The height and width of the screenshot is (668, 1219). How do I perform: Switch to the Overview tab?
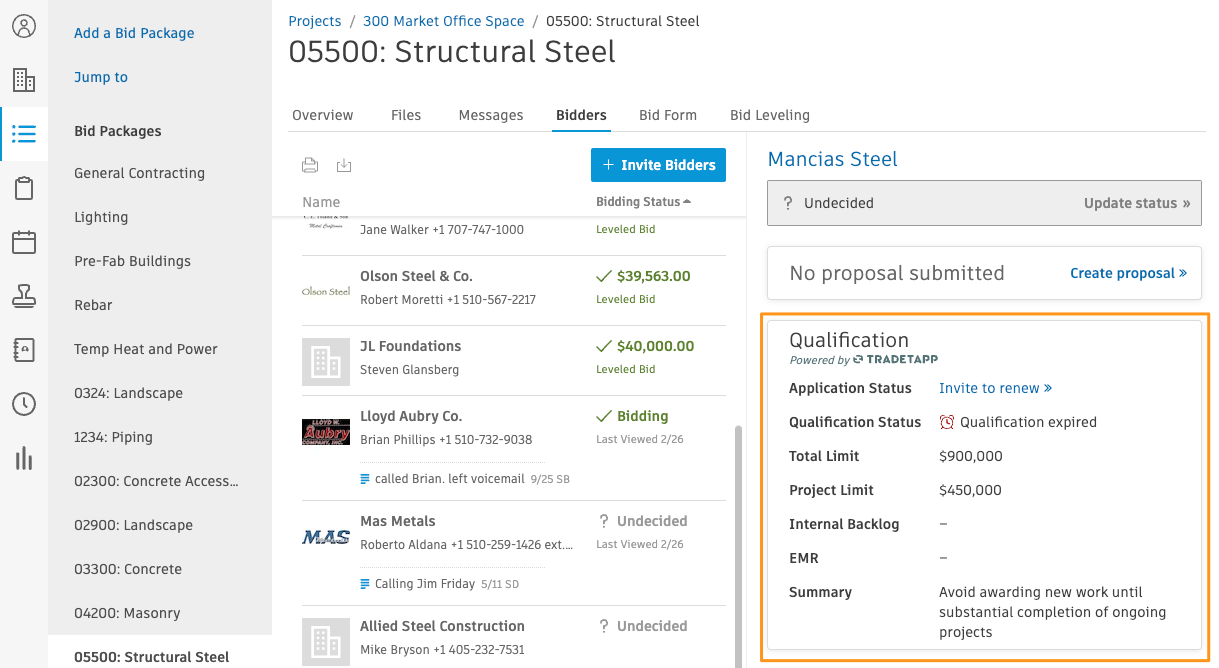click(x=322, y=115)
